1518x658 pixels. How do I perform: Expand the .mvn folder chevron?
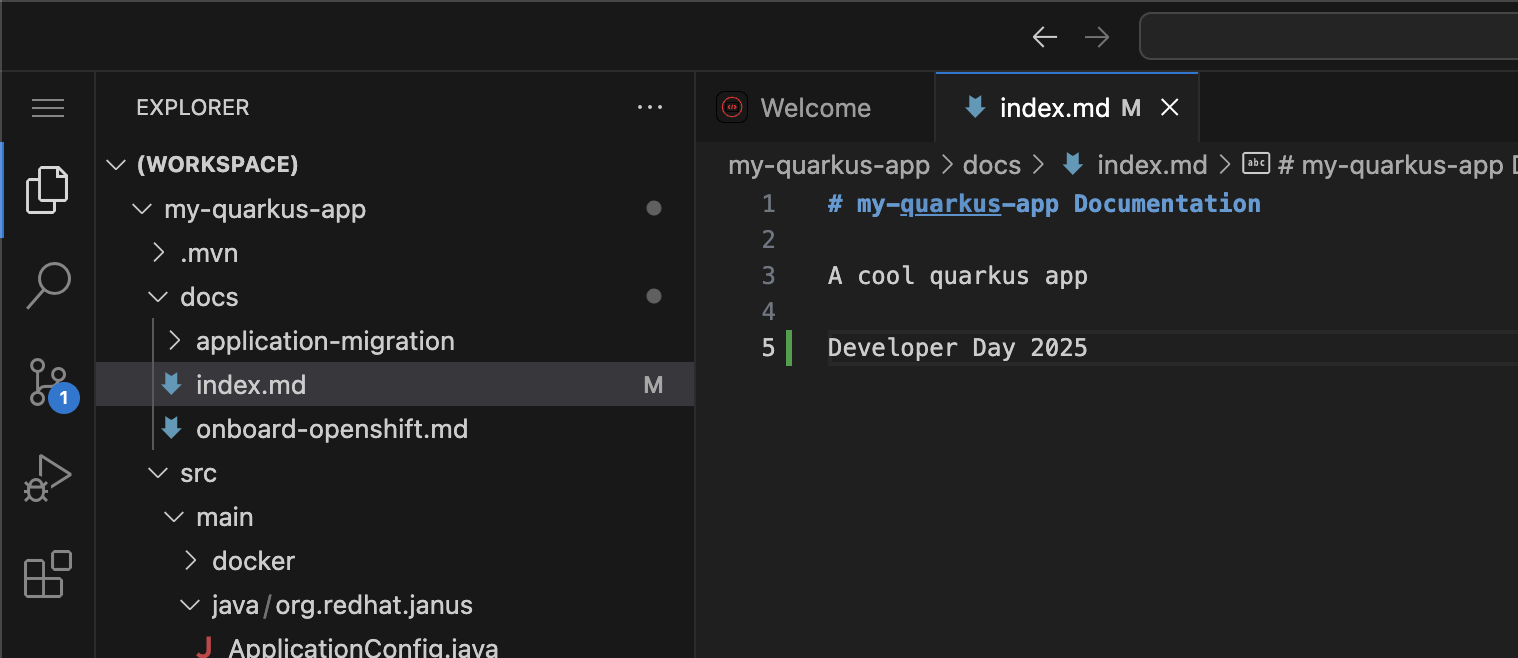(x=158, y=253)
